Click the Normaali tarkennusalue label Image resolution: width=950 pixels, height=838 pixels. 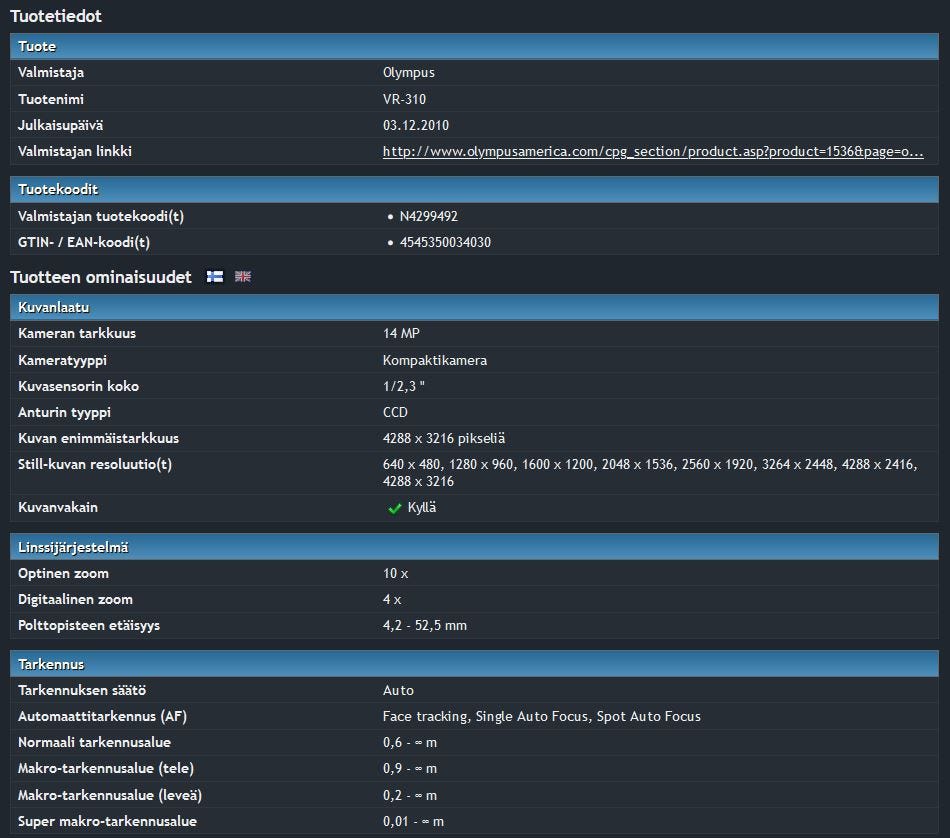(95, 742)
